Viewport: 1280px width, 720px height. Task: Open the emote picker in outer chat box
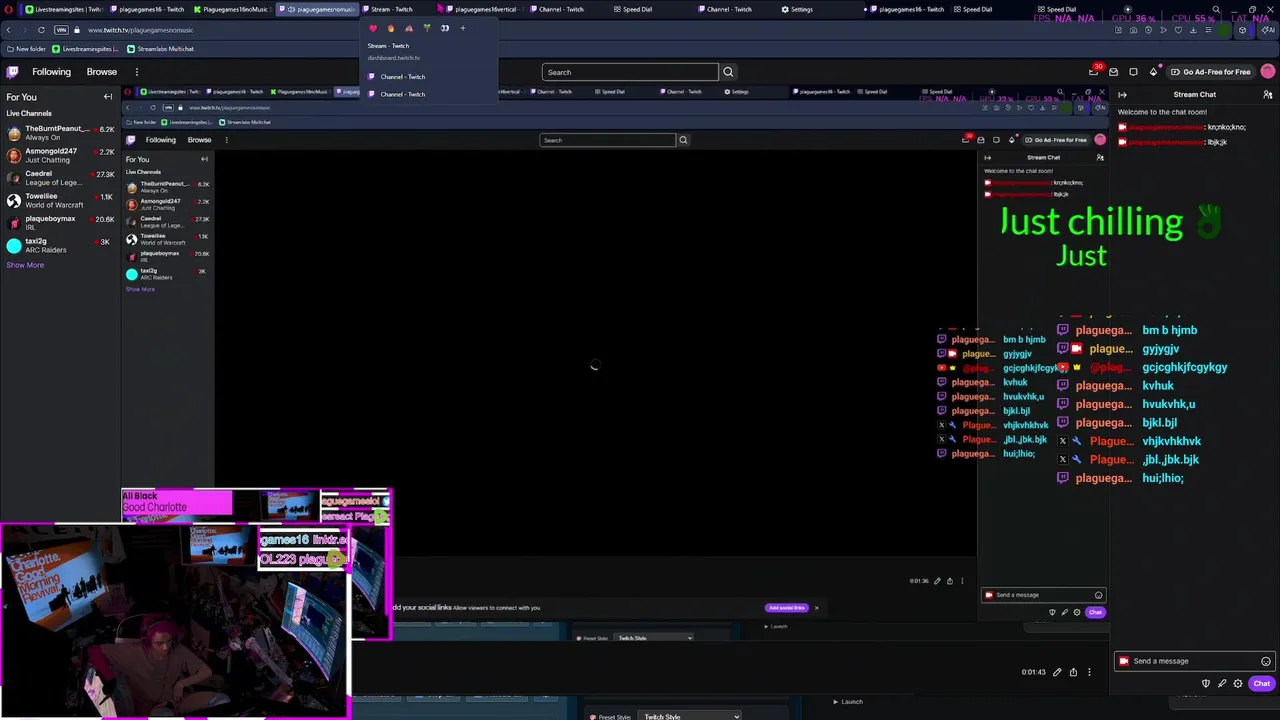(x=1266, y=661)
